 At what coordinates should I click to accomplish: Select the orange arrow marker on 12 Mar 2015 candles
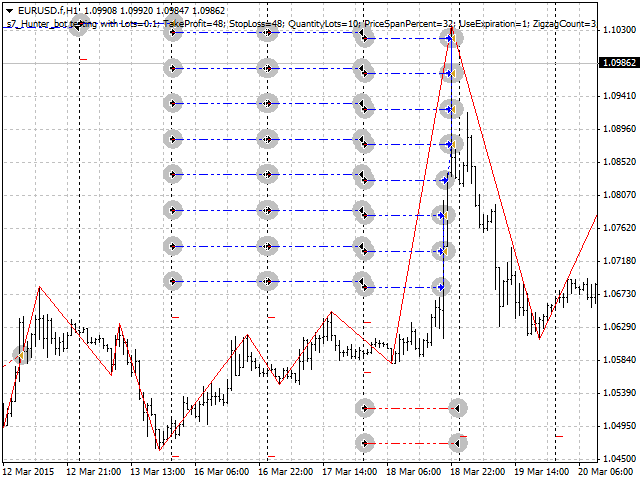tap(21, 356)
